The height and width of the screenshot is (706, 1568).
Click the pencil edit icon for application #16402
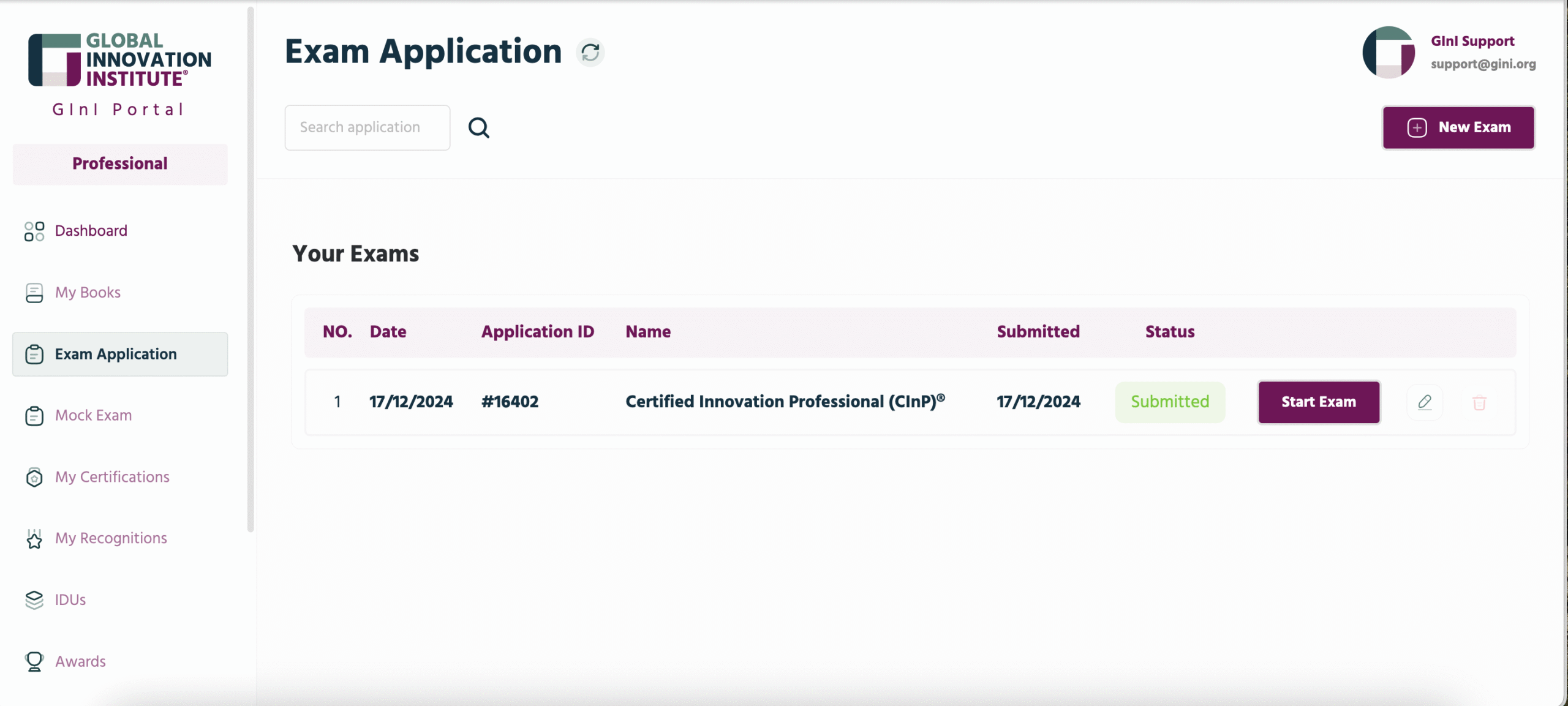[1425, 402]
